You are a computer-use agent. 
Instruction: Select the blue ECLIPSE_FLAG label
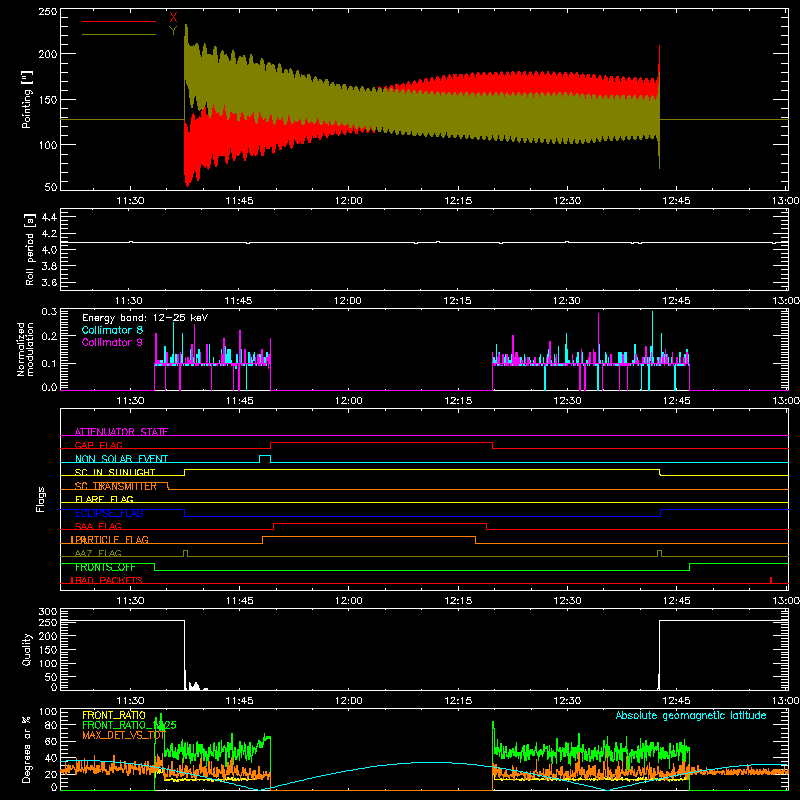point(109,513)
